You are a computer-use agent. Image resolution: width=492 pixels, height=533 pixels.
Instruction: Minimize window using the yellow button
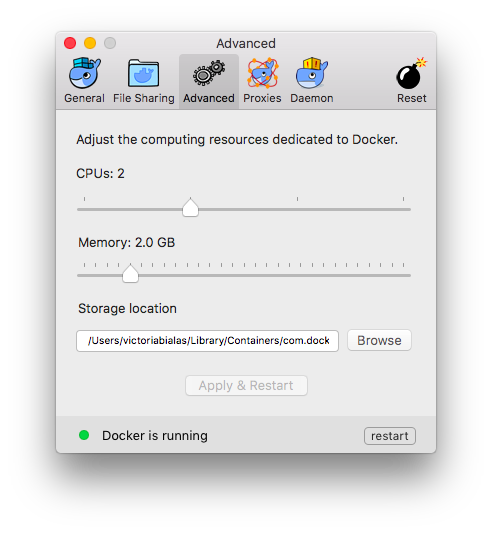tap(90, 43)
